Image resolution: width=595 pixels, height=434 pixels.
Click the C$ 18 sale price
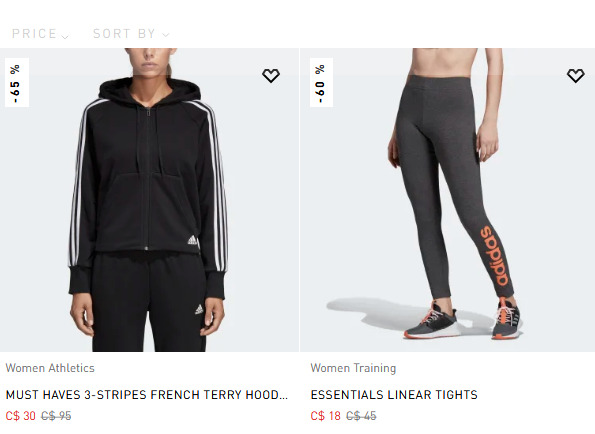pos(326,416)
